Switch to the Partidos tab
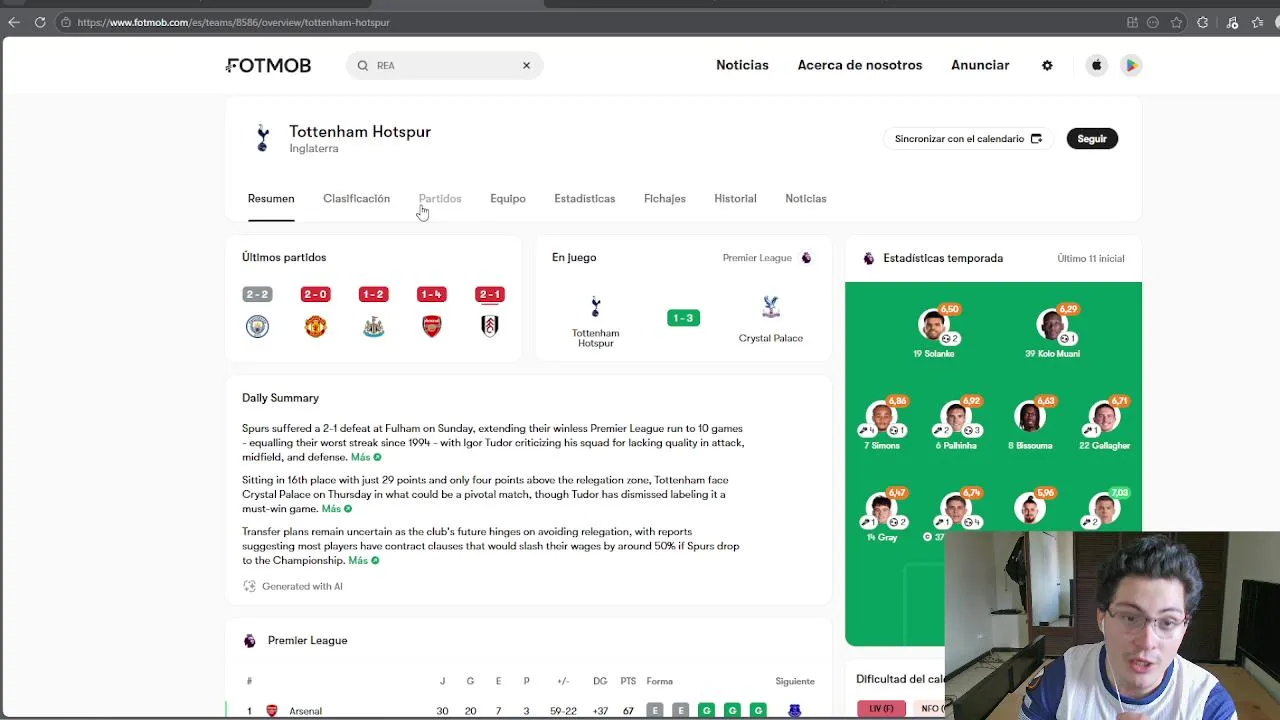This screenshot has width=1280, height=720. click(440, 198)
